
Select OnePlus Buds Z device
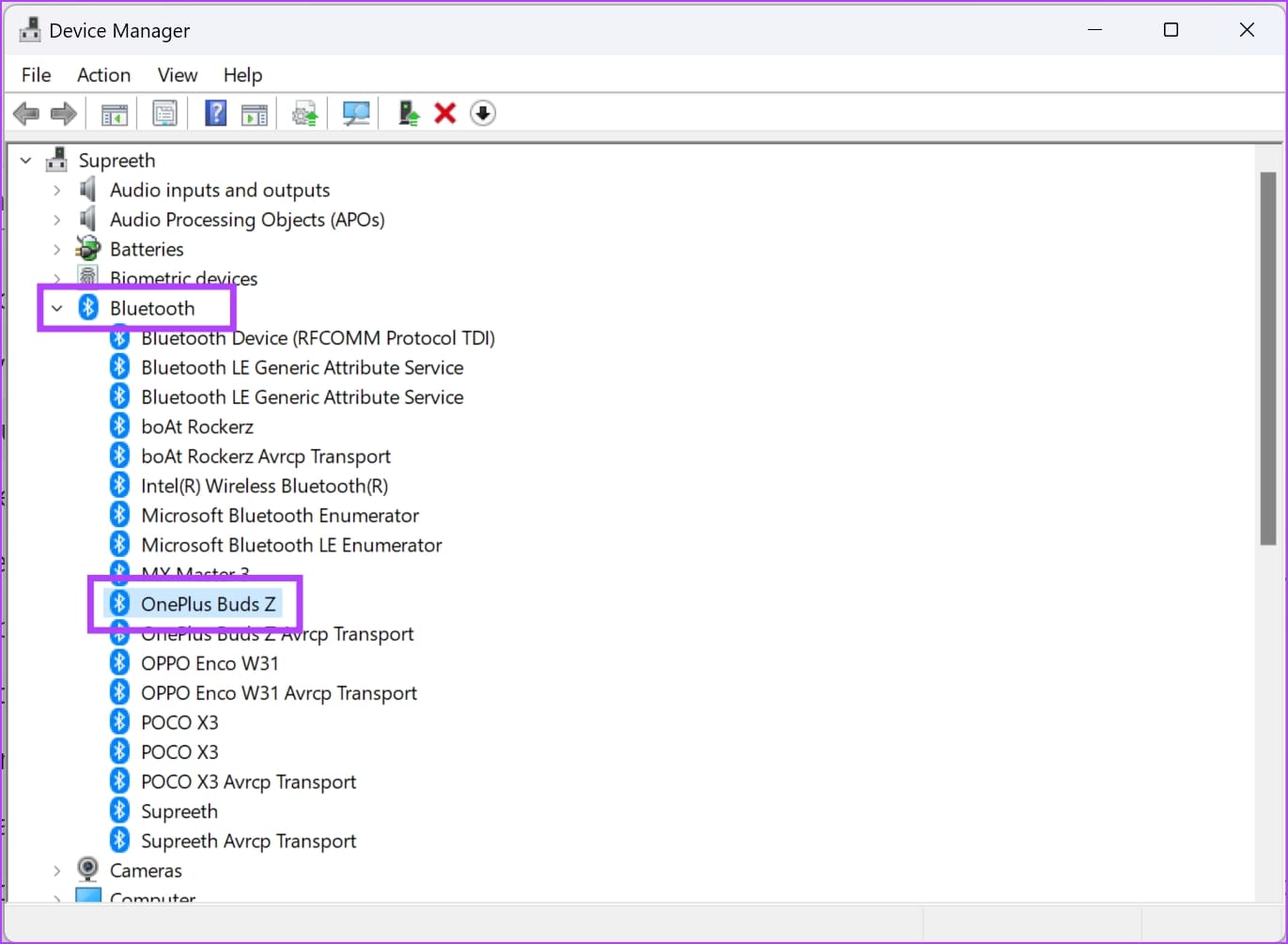click(208, 604)
